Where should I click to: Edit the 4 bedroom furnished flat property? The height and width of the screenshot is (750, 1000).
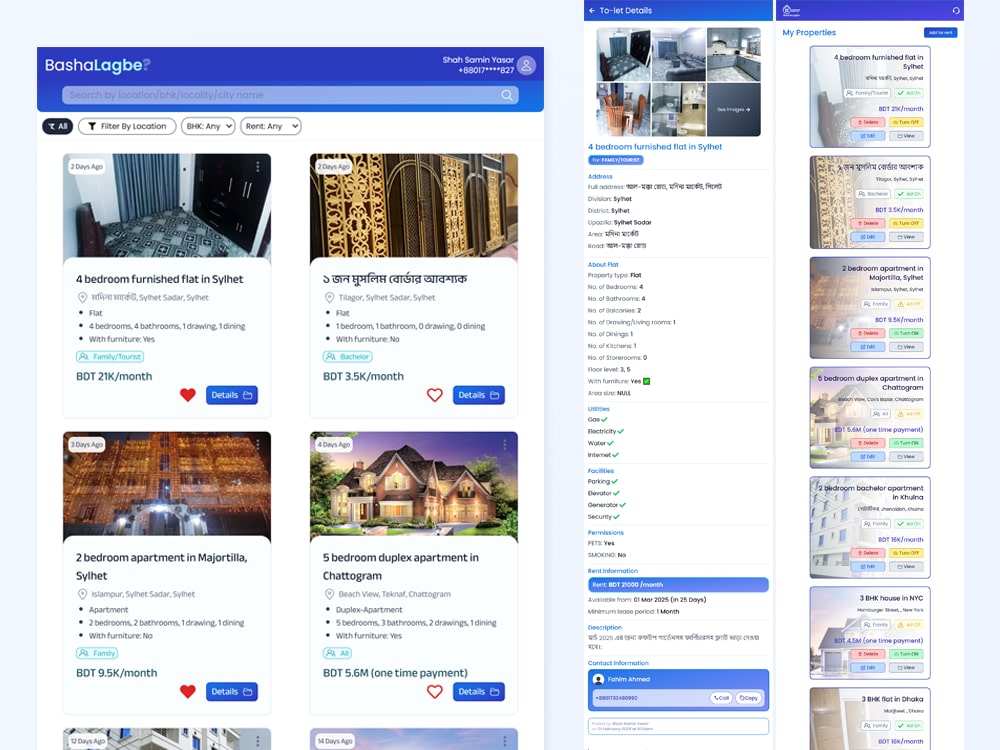(x=868, y=136)
